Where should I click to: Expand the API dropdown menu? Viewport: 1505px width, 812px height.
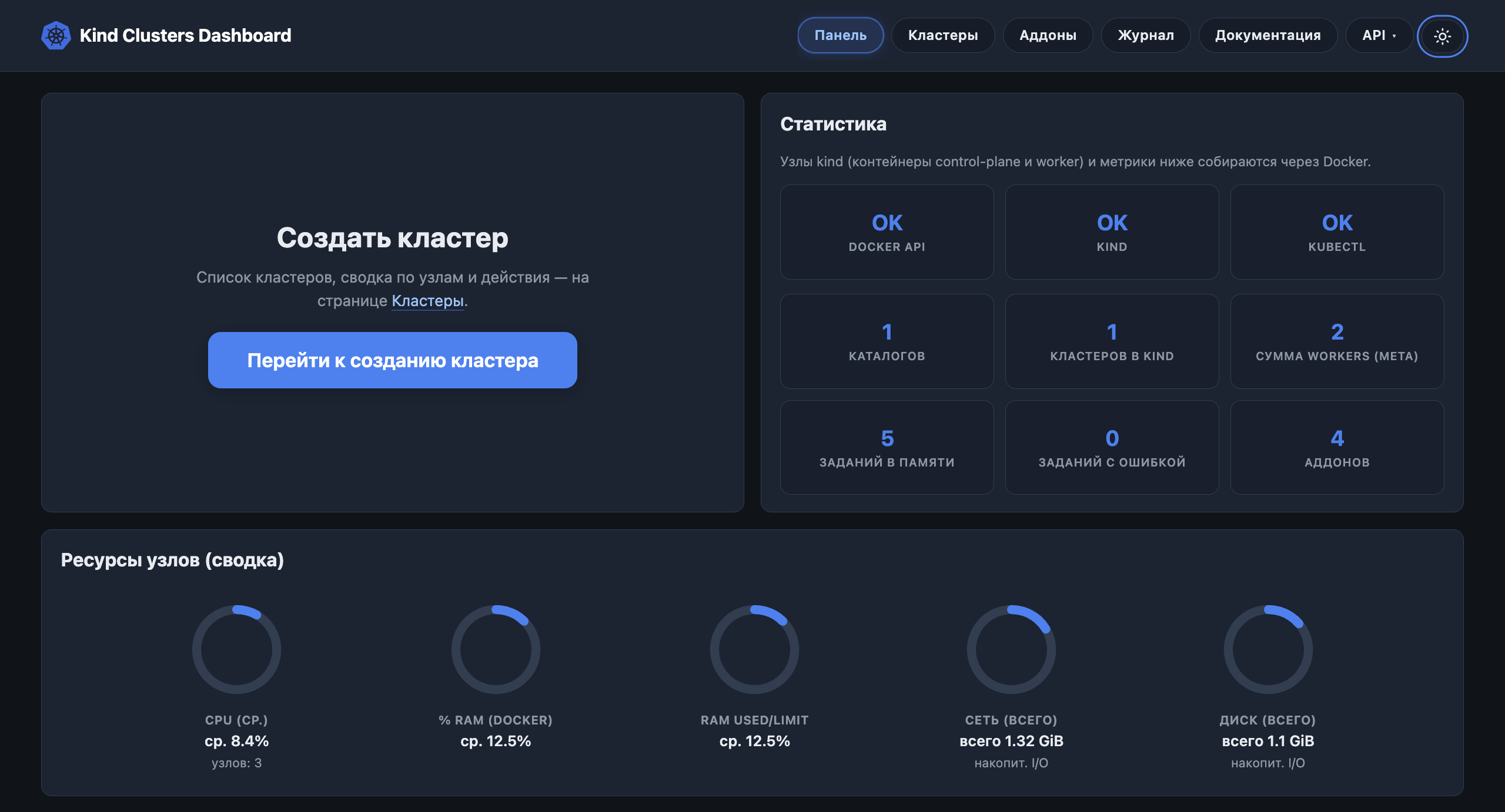1379,35
